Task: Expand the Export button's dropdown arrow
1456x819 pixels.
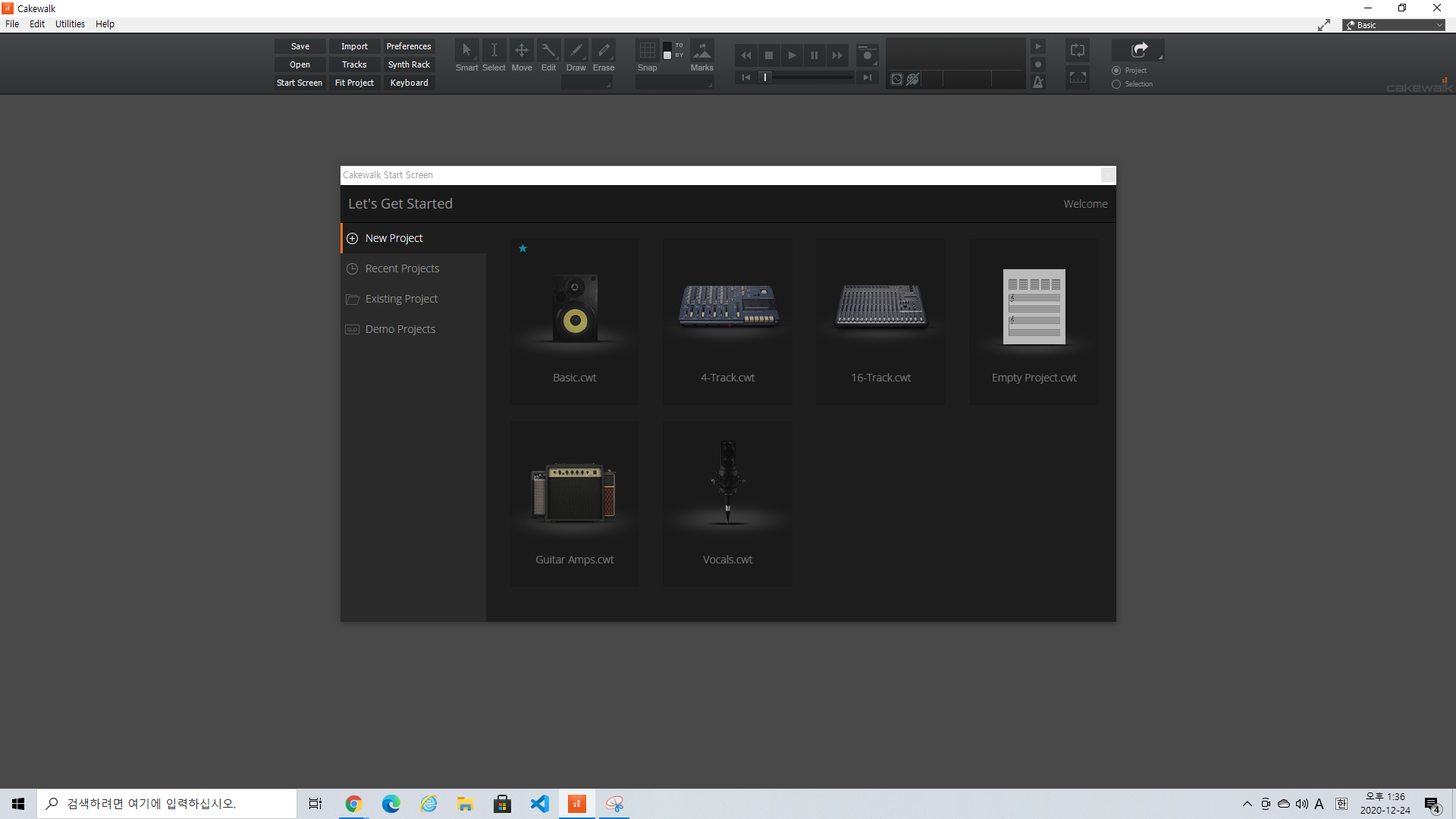Action: coord(1160,58)
